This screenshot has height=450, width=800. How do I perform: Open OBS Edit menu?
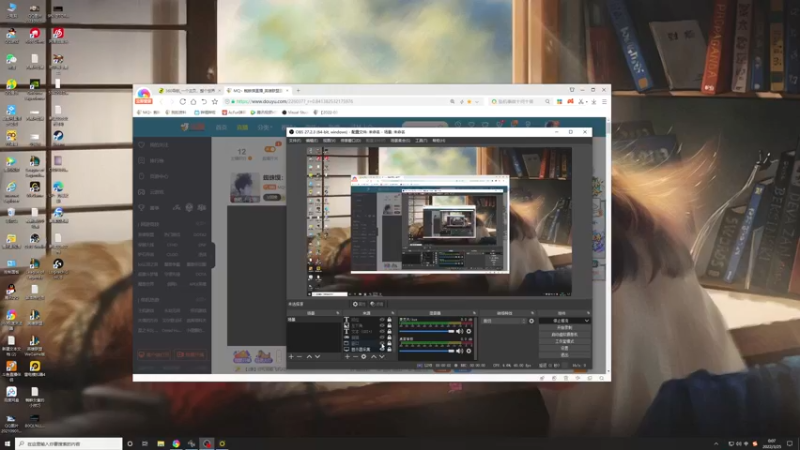pyautogui.click(x=311, y=140)
